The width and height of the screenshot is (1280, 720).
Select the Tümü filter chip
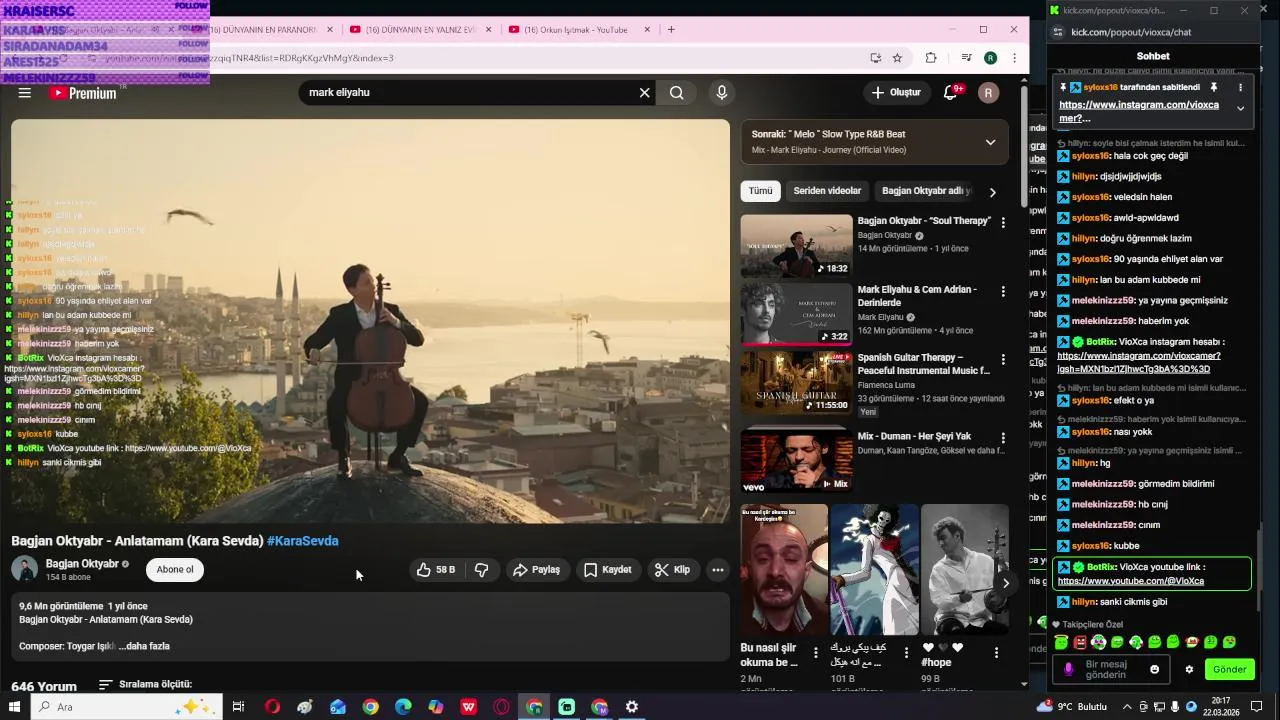pos(761,191)
